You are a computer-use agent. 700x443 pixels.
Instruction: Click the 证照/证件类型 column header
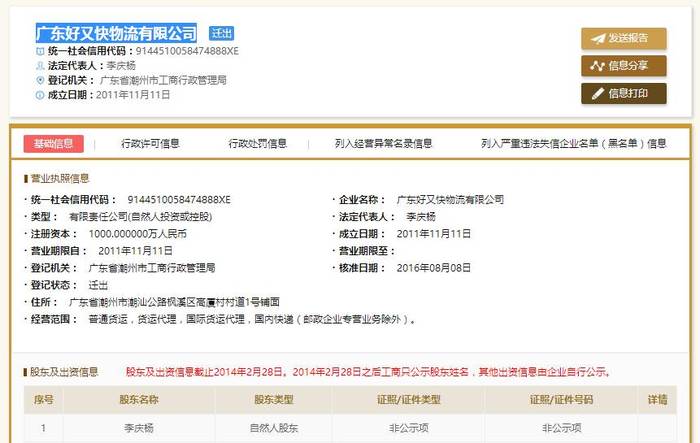pos(408,399)
